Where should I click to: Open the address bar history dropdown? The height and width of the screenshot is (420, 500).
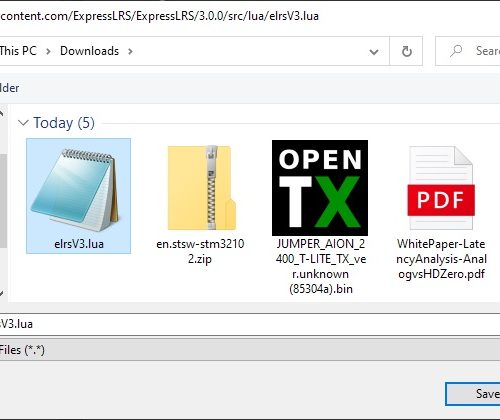pos(374,52)
